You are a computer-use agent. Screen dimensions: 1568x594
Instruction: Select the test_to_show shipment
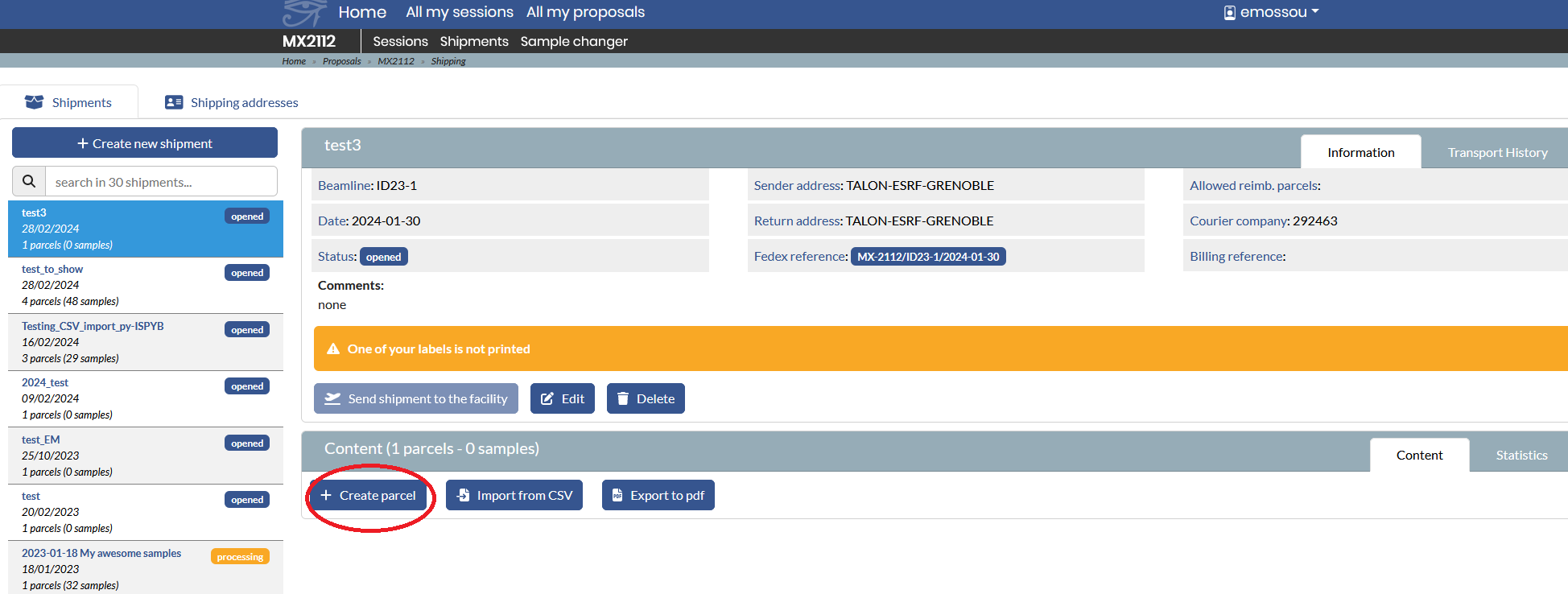[52, 270]
